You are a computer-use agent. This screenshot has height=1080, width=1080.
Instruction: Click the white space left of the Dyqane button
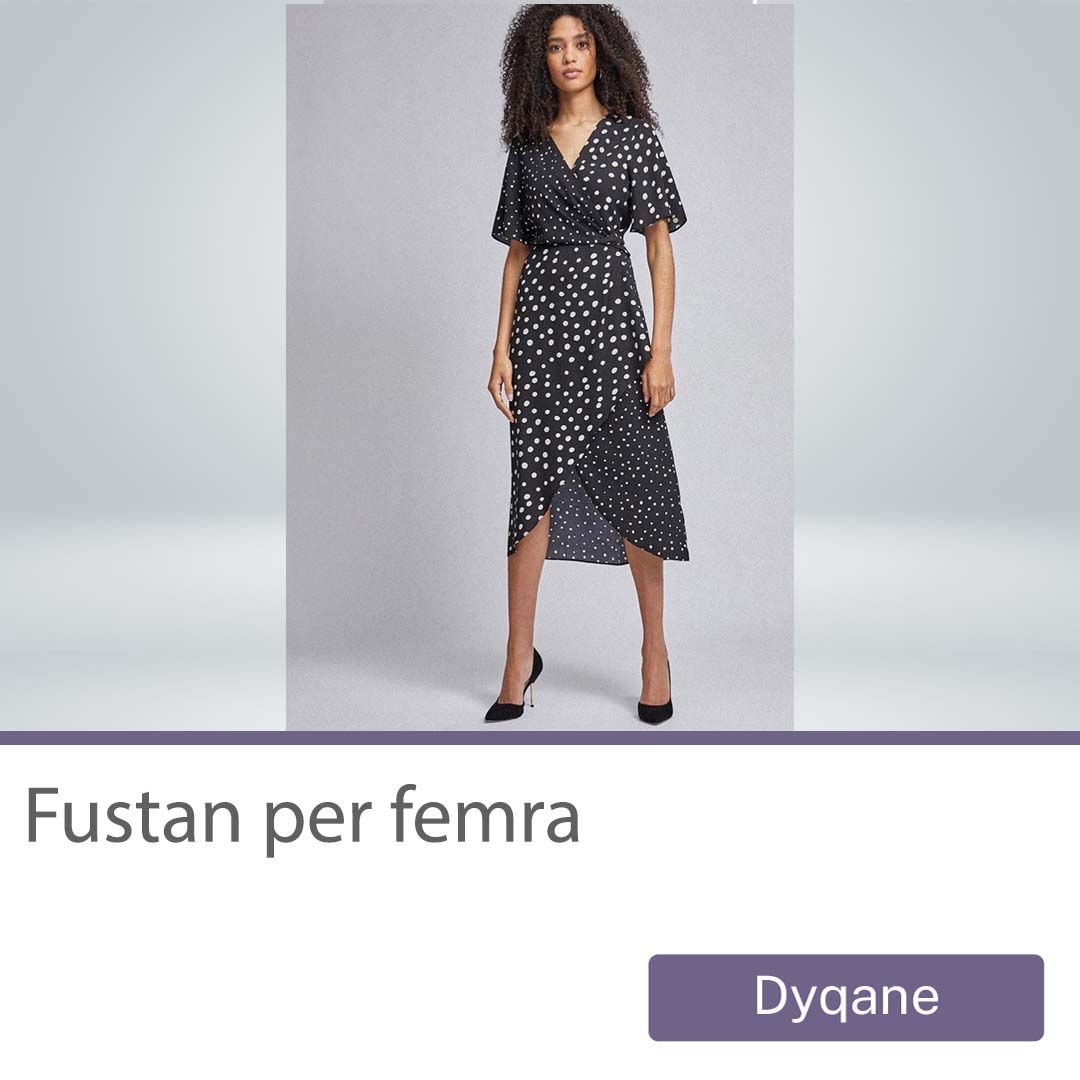324,997
